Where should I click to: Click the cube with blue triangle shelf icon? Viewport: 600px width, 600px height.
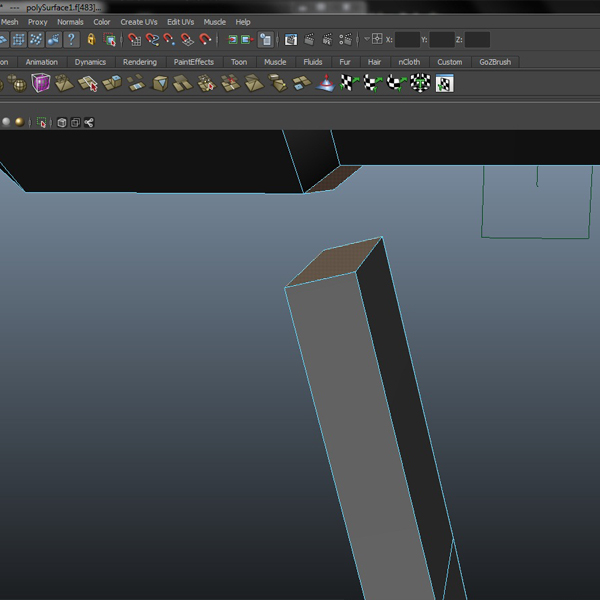(160, 83)
